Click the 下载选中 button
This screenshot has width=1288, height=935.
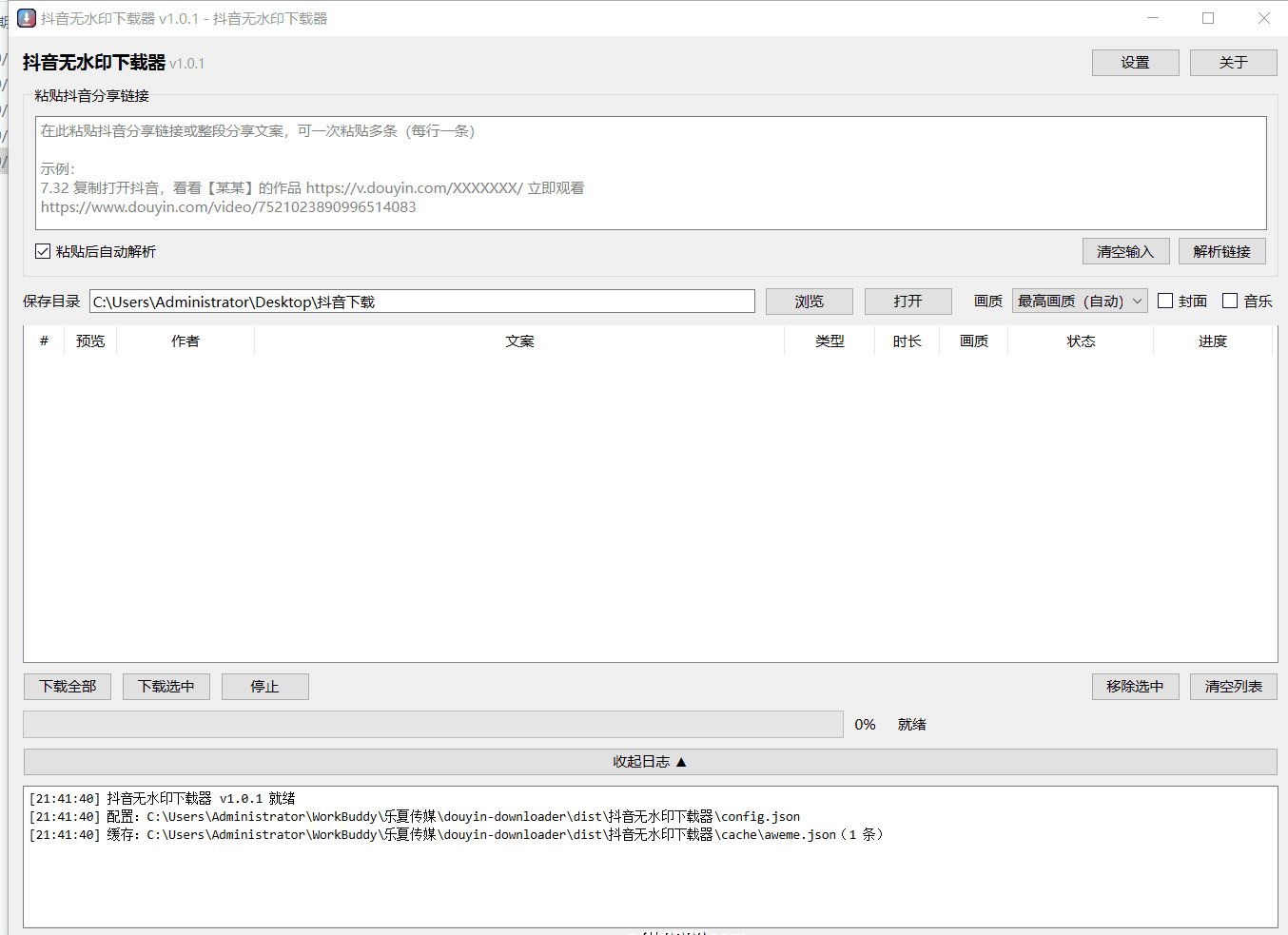click(166, 687)
